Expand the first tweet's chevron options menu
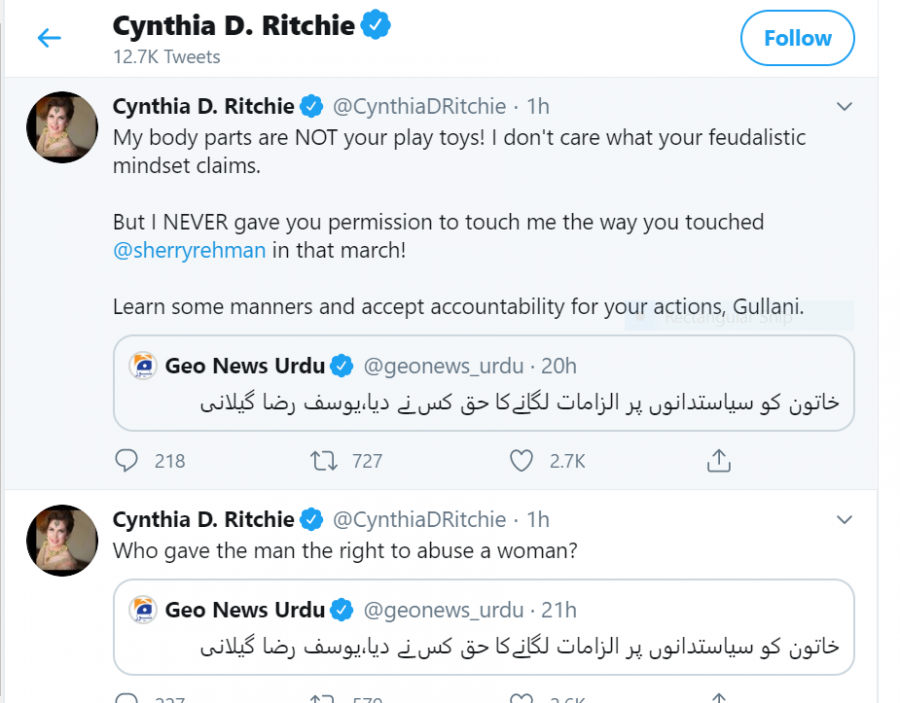The width and height of the screenshot is (900, 703). click(844, 107)
